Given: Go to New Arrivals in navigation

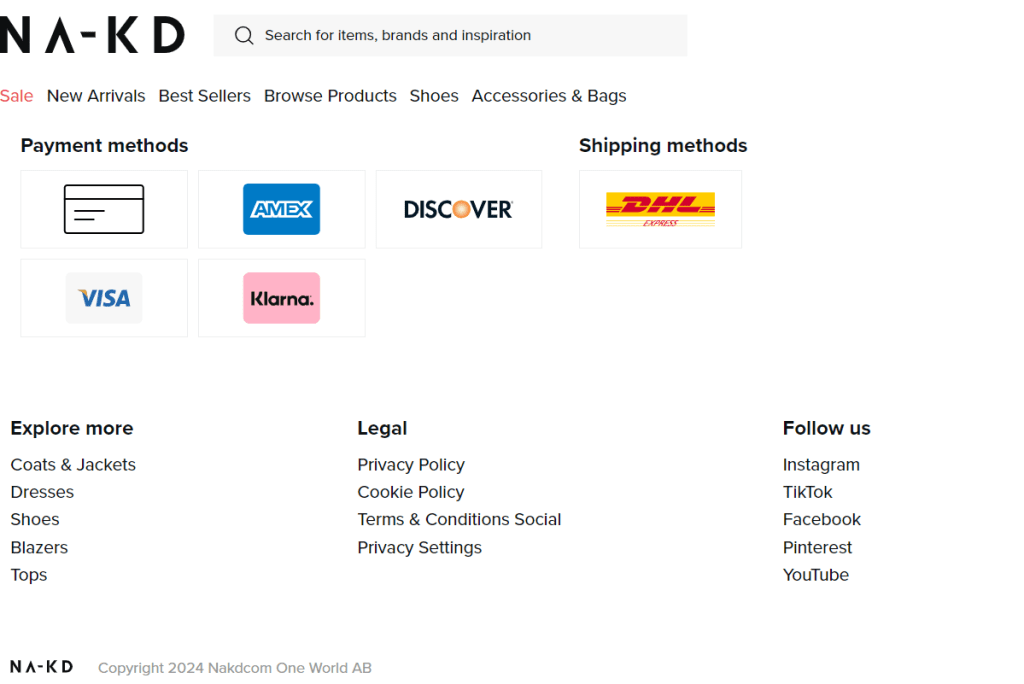Looking at the screenshot, I should click(x=96, y=96).
